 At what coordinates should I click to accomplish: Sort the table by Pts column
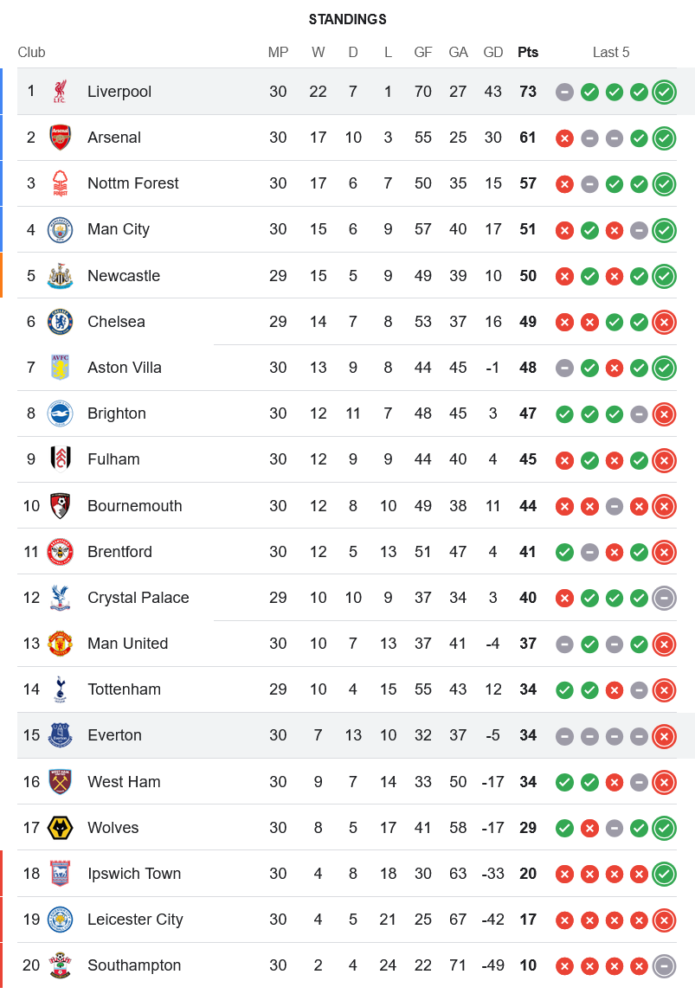tap(527, 52)
